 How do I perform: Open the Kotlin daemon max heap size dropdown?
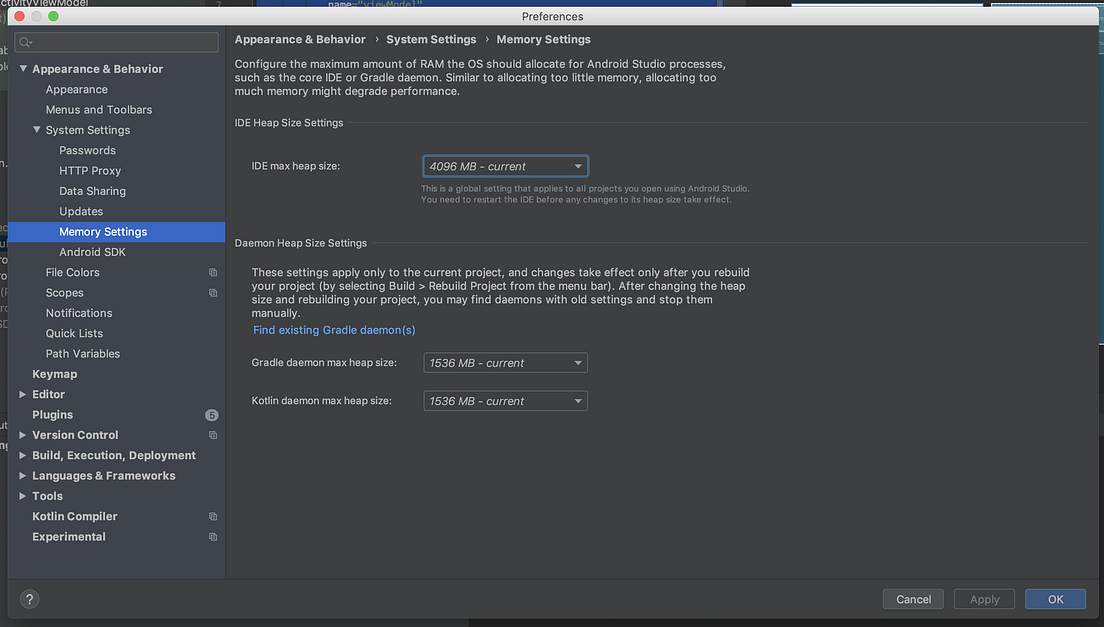coord(505,401)
